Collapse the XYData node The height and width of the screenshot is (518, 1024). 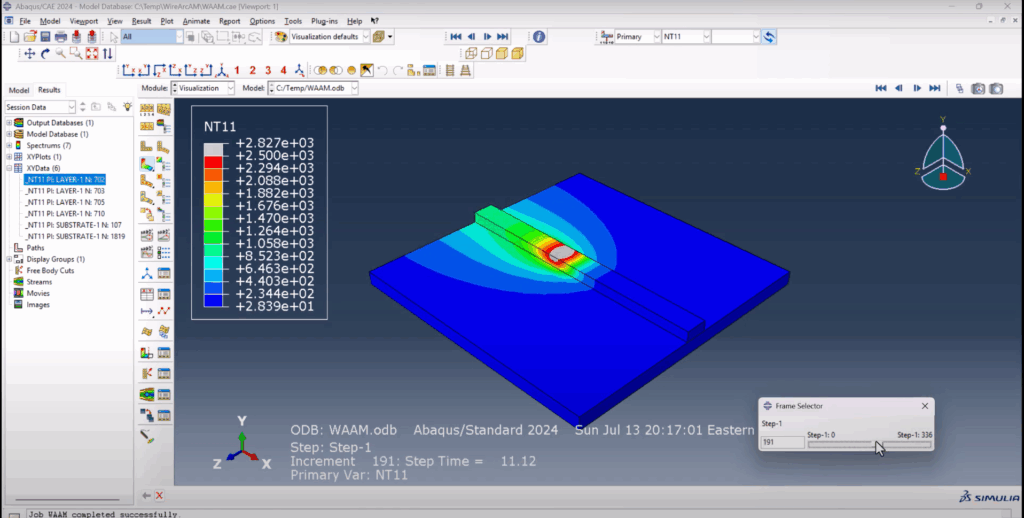tap(9, 169)
